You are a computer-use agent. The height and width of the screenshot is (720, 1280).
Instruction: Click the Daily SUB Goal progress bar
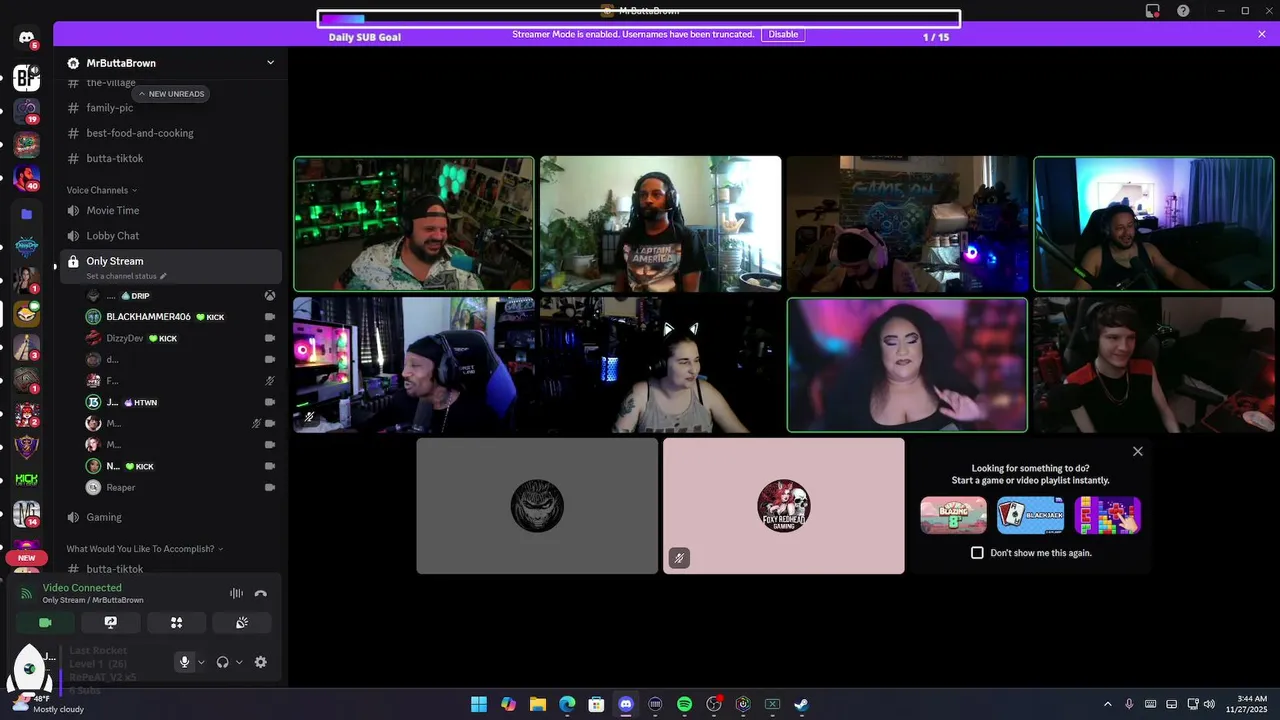639,19
